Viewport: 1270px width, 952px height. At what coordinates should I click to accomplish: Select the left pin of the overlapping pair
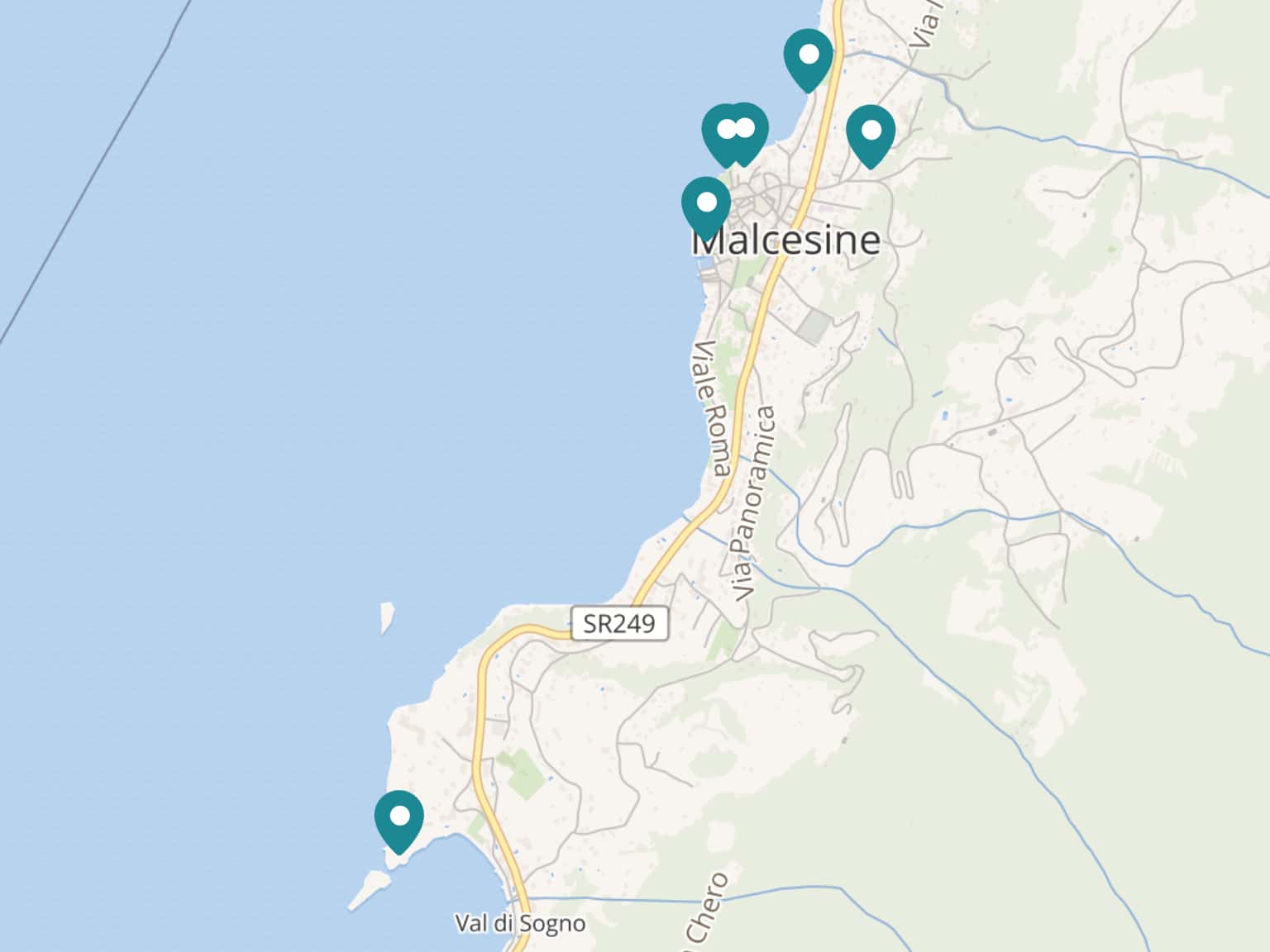pos(723,134)
